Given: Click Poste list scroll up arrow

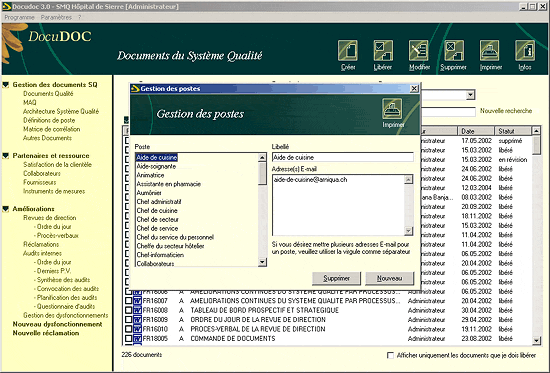Looking at the screenshot, I should point(262,158).
